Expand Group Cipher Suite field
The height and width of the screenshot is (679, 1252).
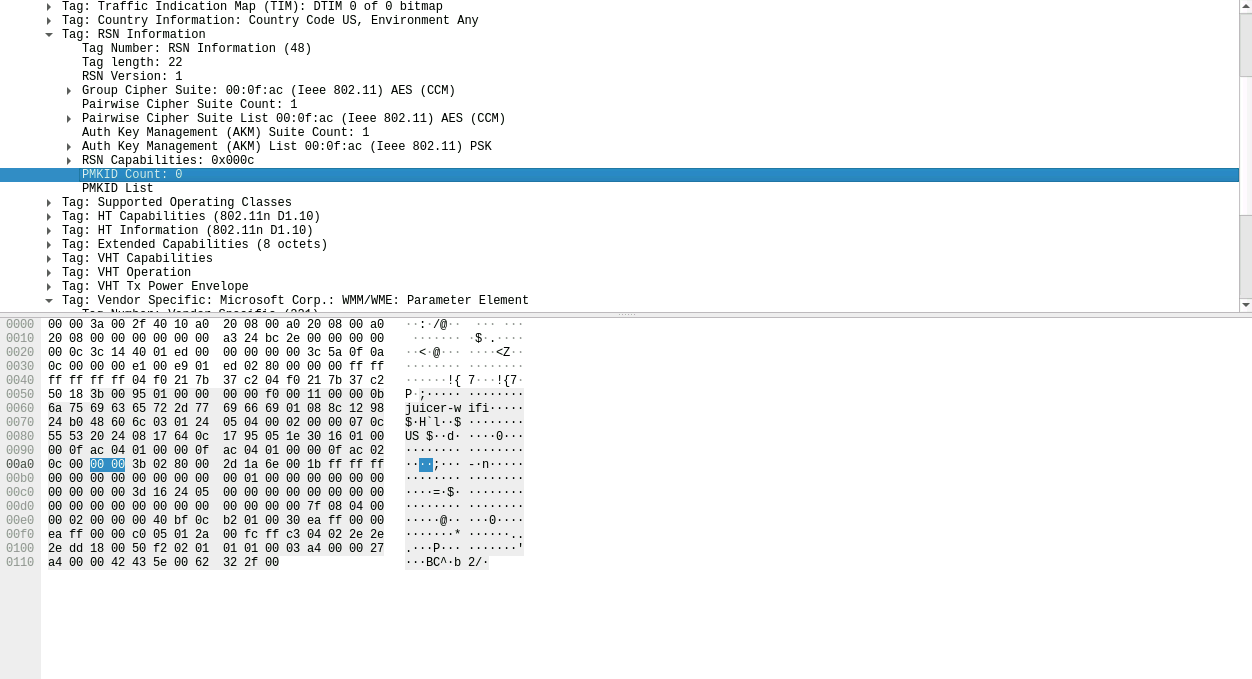[69, 90]
